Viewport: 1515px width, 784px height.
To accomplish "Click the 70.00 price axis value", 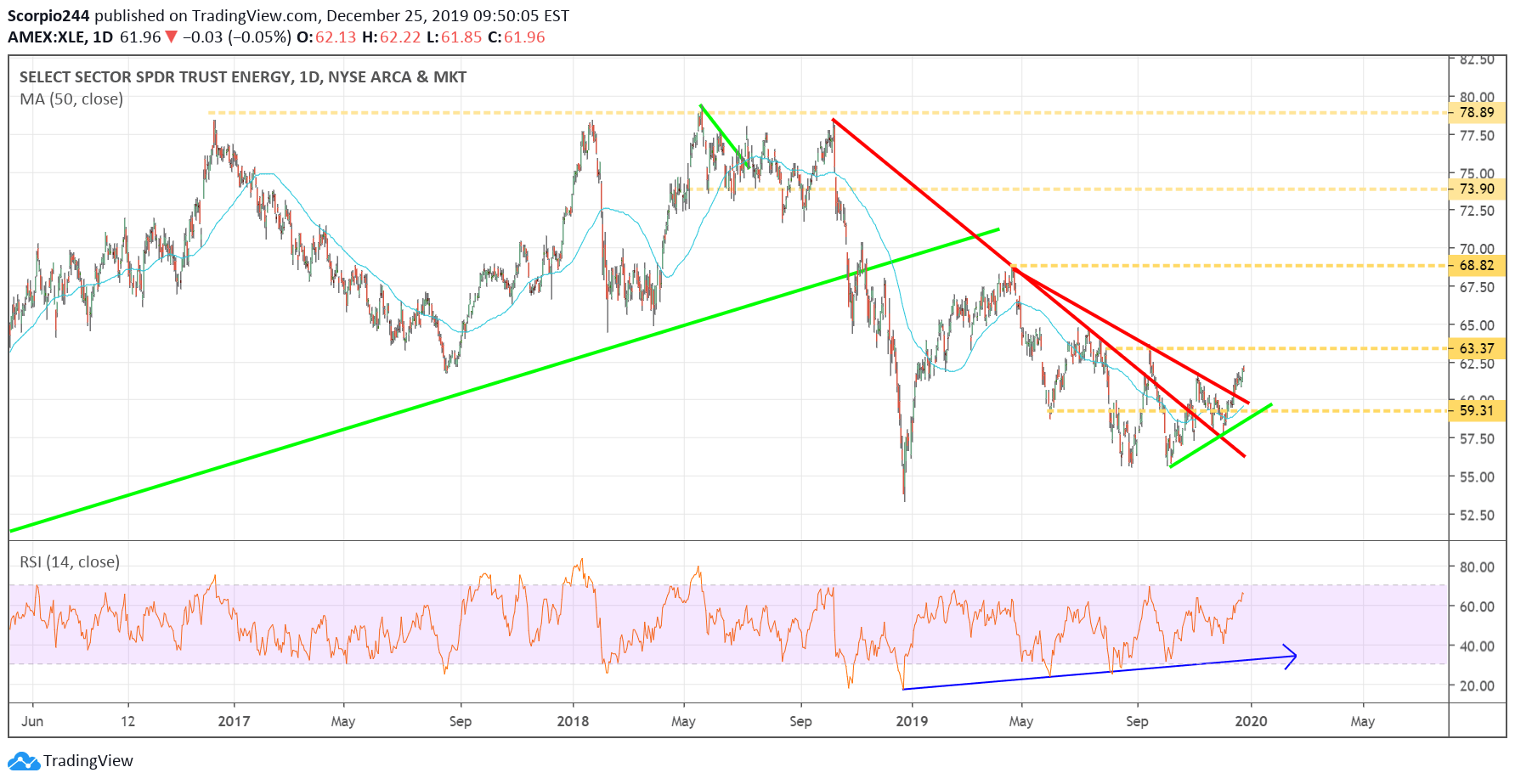I will 1477,250.
